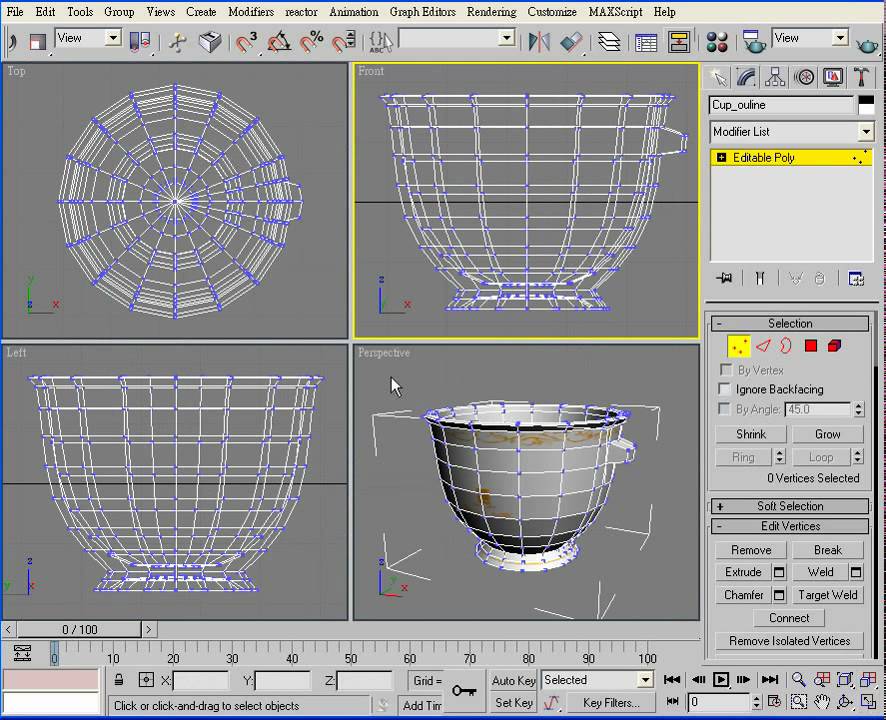The image size is (886, 720).
Task: Click the Cup_ouline object name field
Action: (781, 105)
